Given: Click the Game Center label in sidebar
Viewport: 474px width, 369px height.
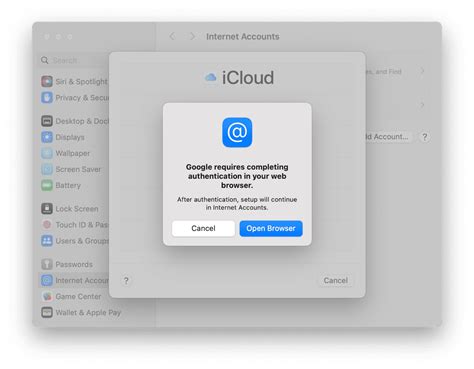Looking at the screenshot, I should 78,296.
